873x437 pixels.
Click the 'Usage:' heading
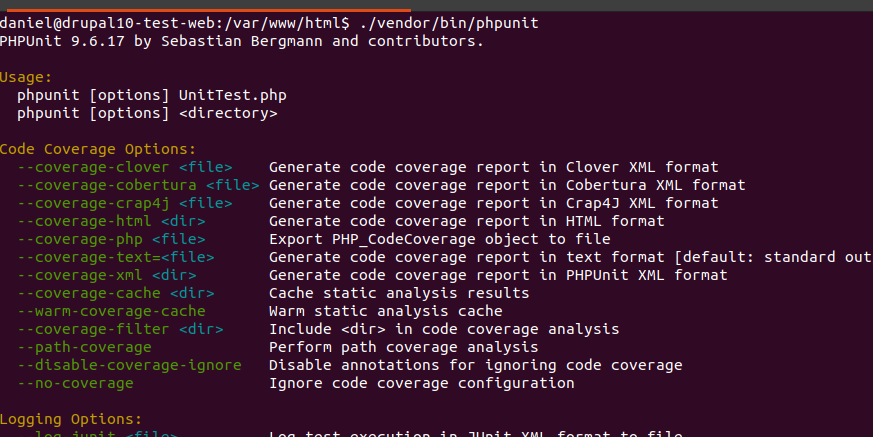[26, 77]
